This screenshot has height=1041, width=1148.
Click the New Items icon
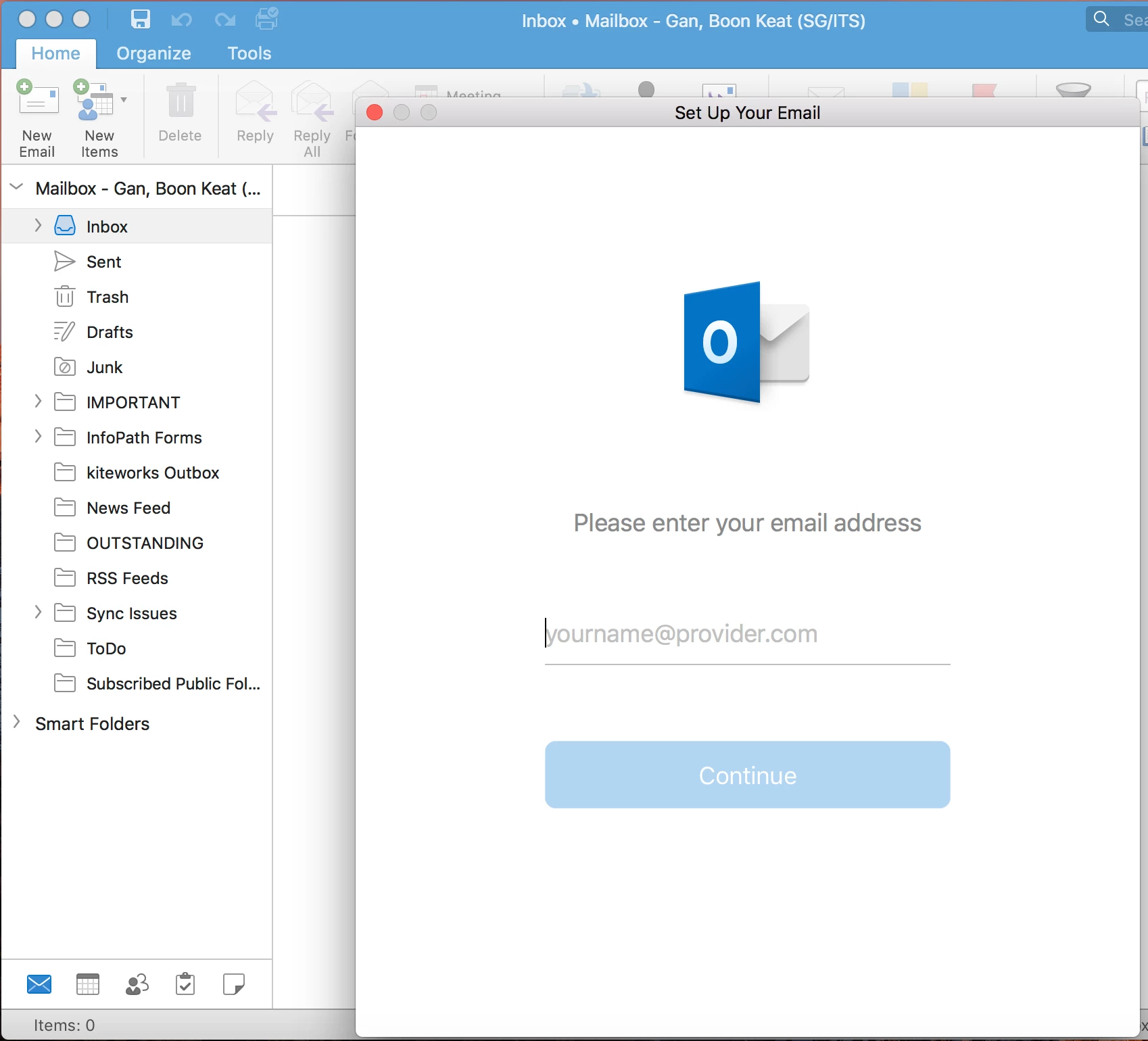pyautogui.click(x=93, y=100)
